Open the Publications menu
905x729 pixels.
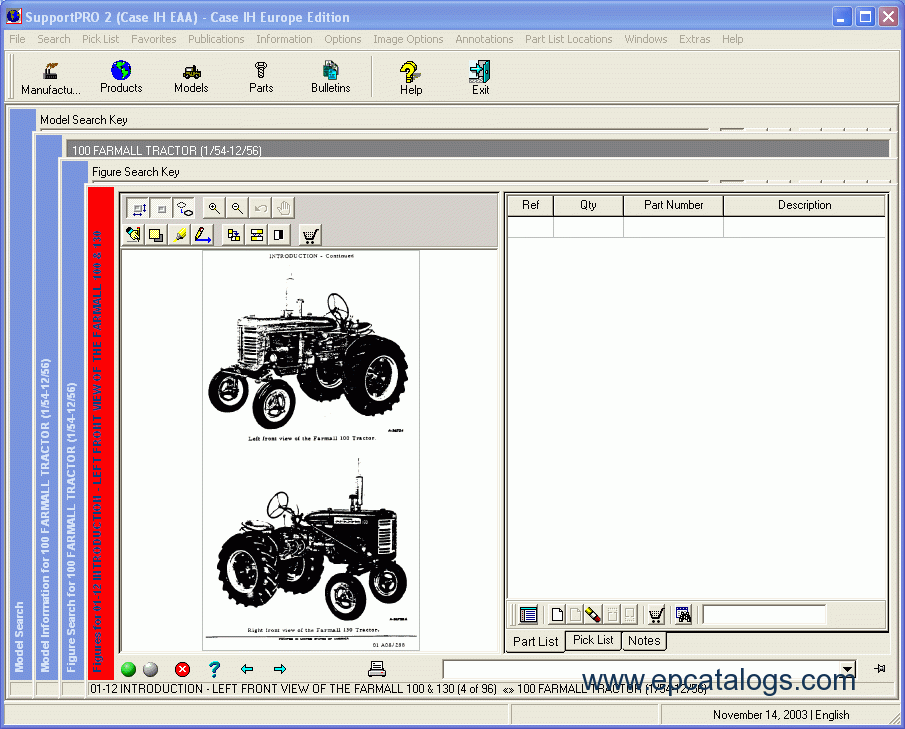click(216, 39)
